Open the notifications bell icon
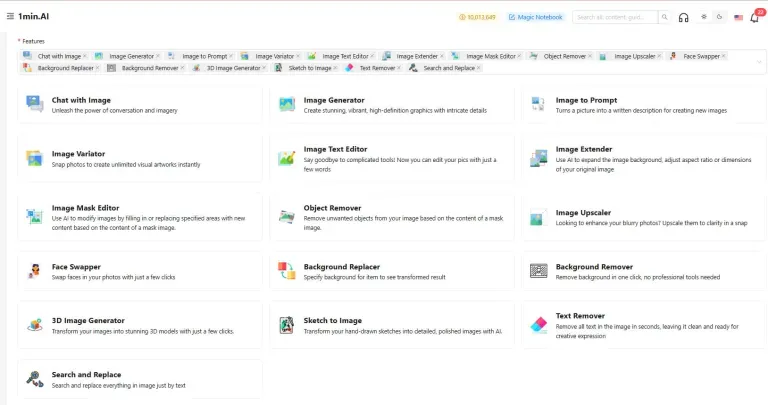This screenshot has height=405, width=768. [x=754, y=18]
